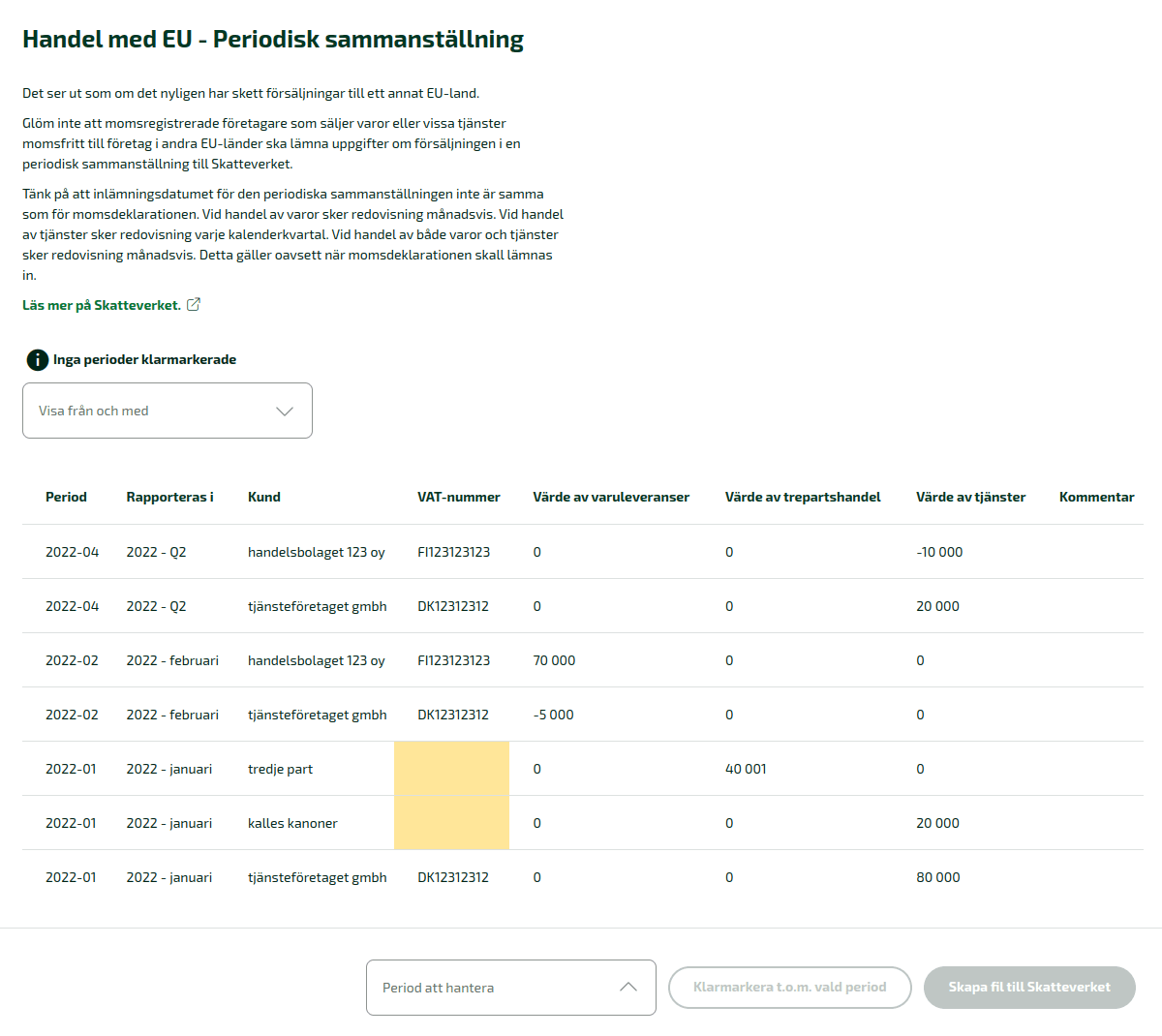Click the Värde av tjänster column header
This screenshot has width=1162, height=1036.
tap(970, 497)
